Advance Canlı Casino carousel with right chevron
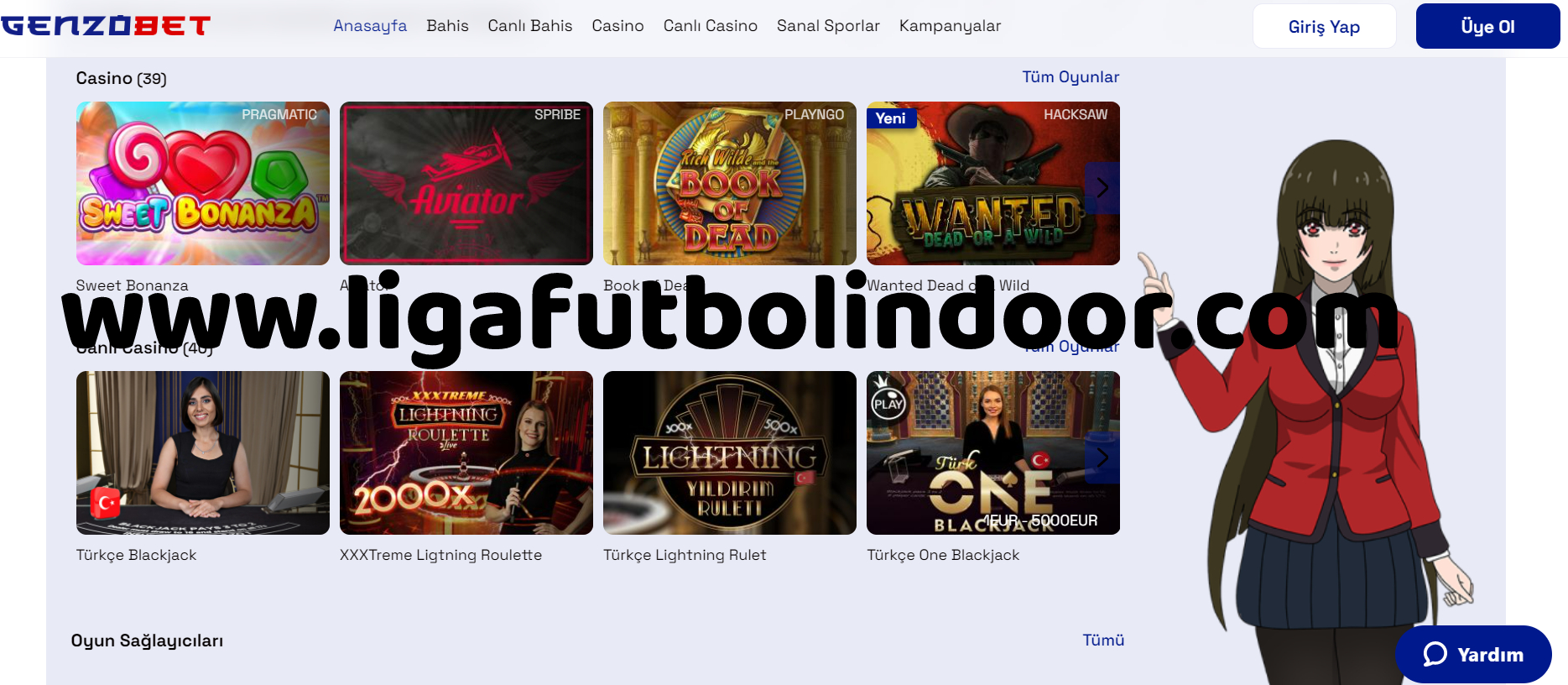 (1102, 458)
